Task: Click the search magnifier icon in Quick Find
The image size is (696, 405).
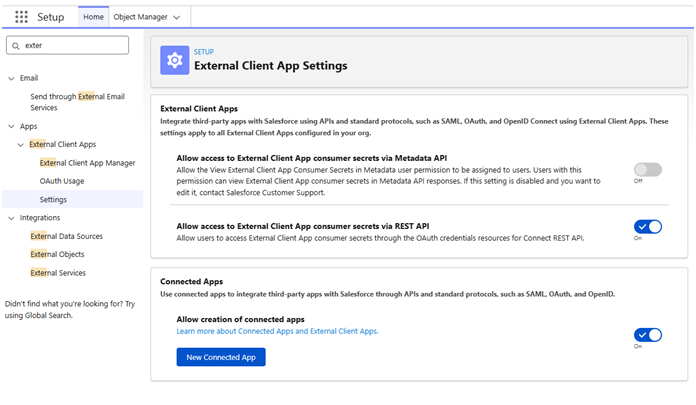Action: tap(16, 45)
